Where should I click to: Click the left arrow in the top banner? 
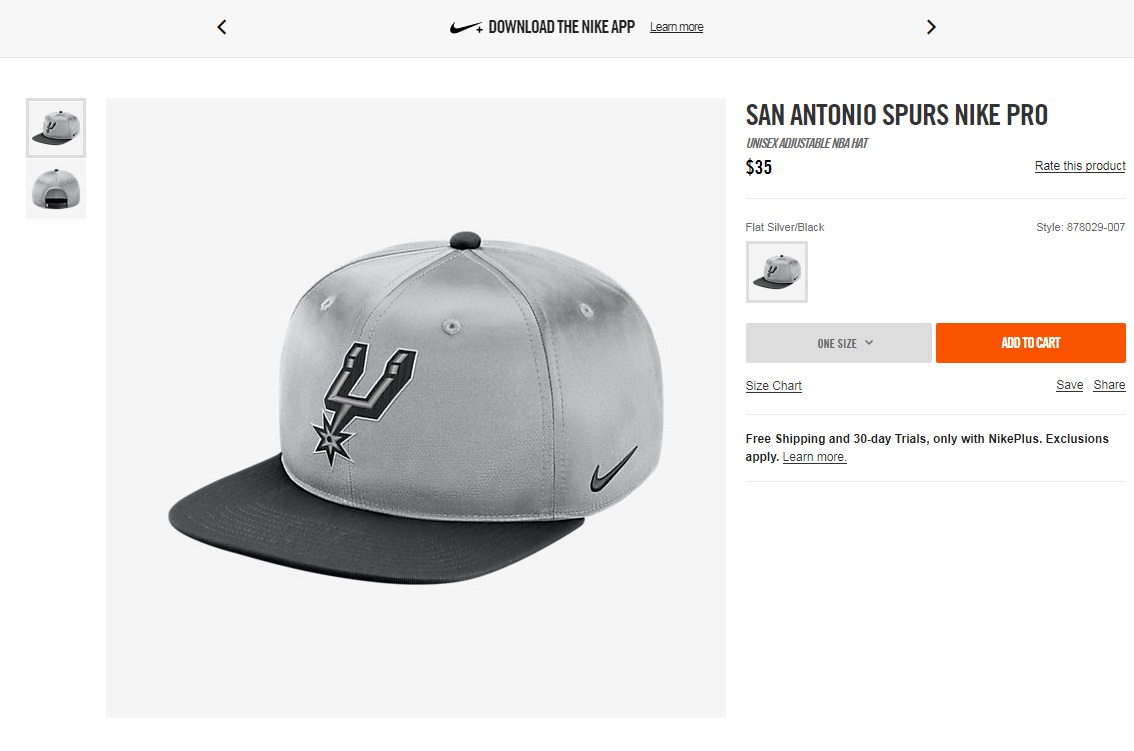pos(221,27)
